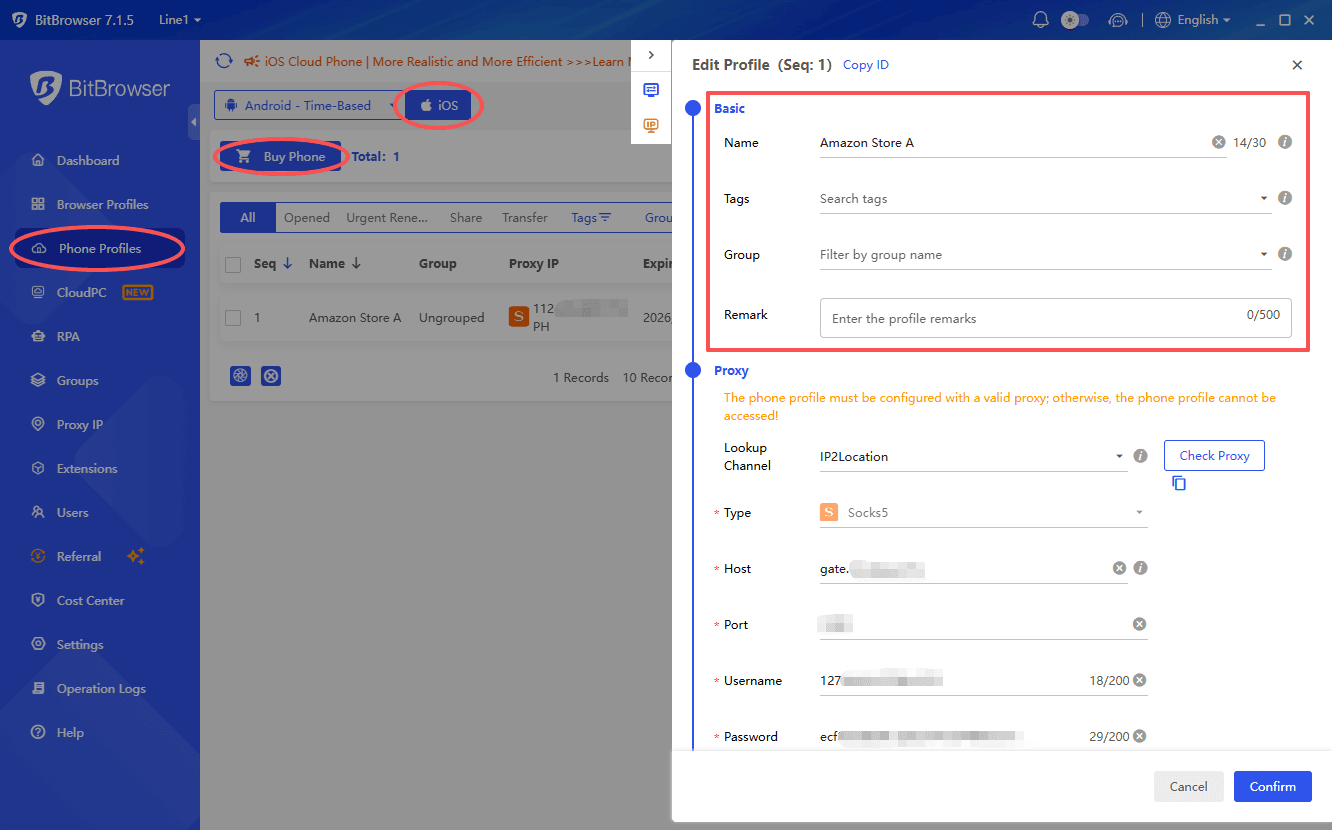Open the Tags search dropdown
This screenshot has height=830, width=1332.
pyautogui.click(x=1045, y=199)
